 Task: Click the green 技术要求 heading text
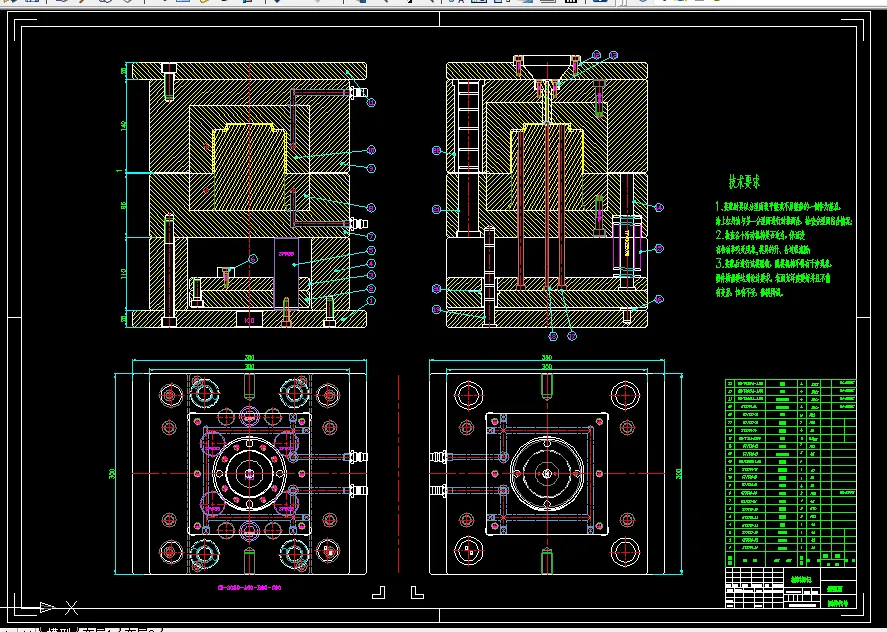pos(744,182)
